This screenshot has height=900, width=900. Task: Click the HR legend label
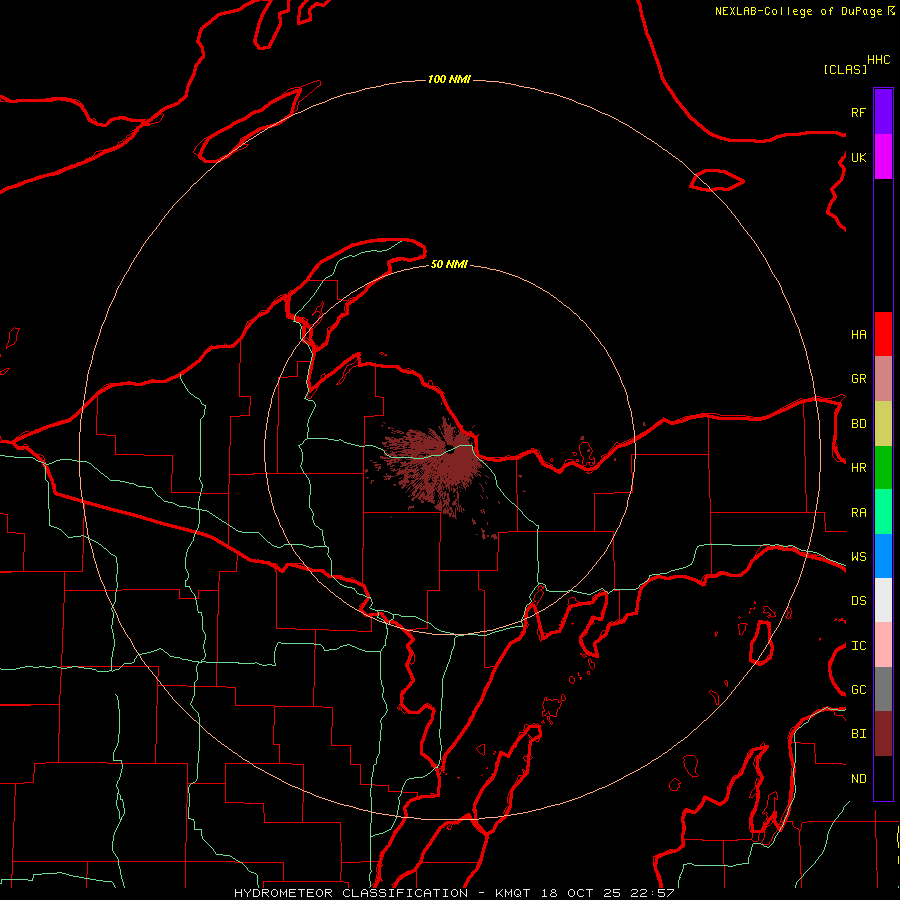click(858, 468)
